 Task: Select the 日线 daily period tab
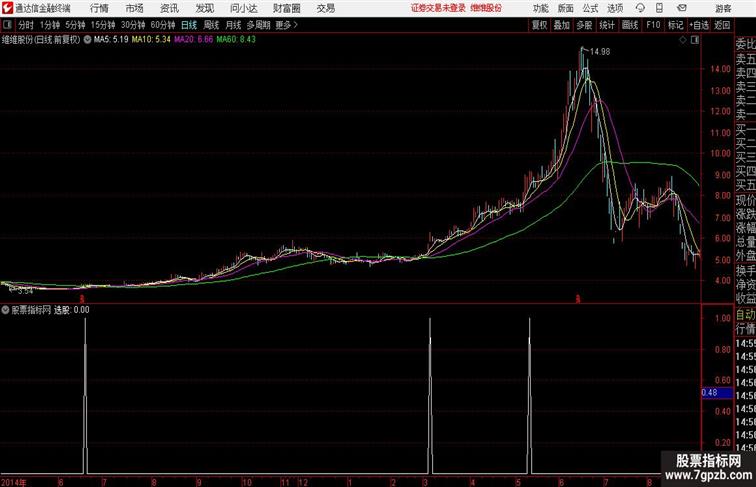[189, 25]
